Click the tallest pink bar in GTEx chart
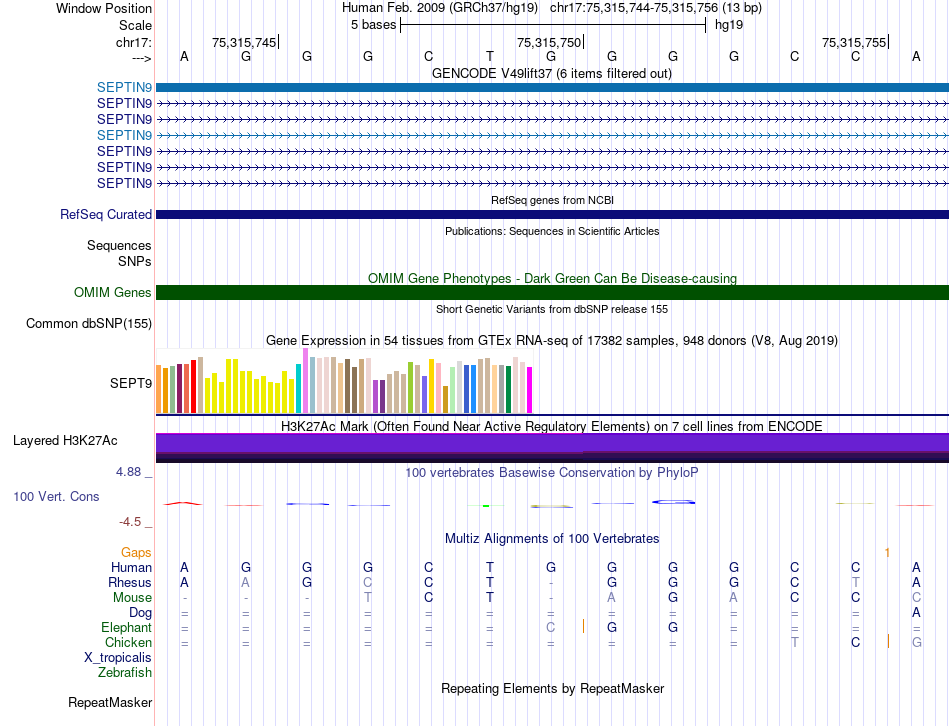 [306, 382]
